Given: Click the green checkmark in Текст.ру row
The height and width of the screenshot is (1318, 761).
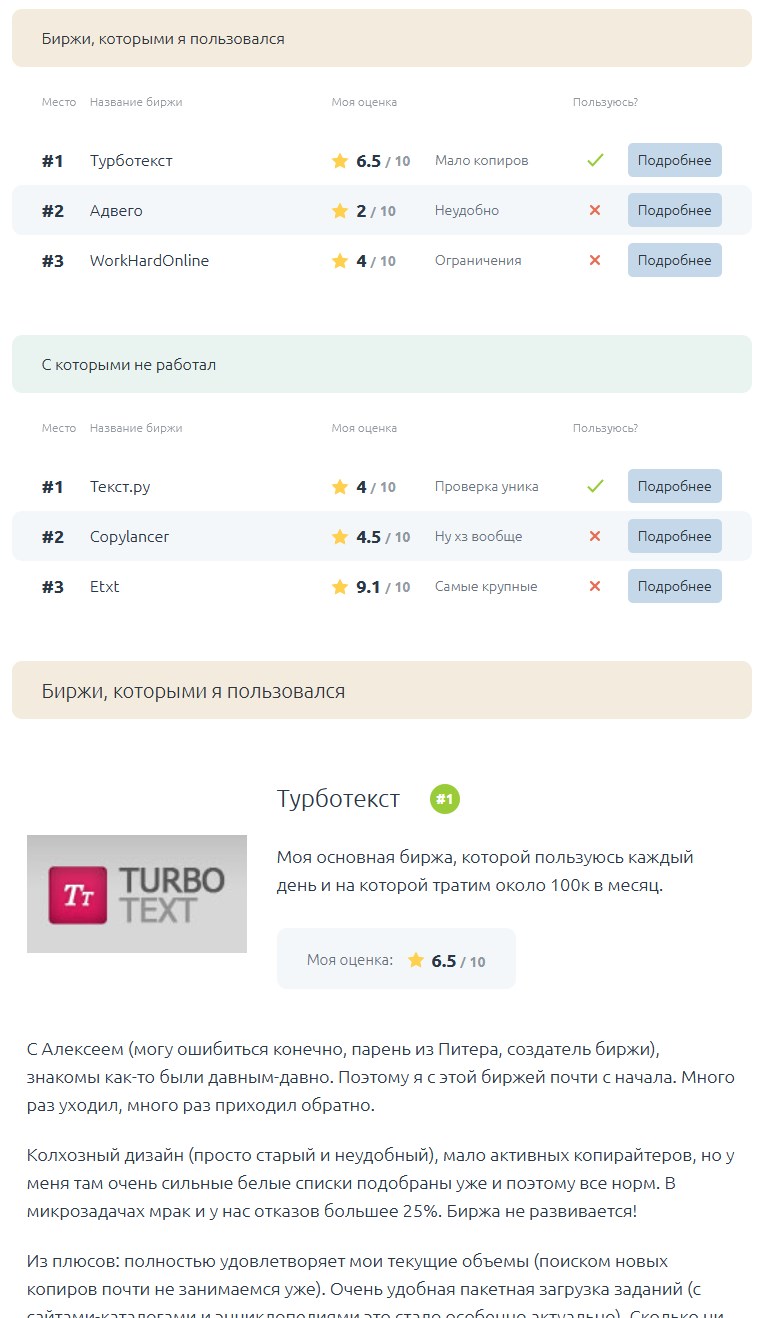Looking at the screenshot, I should point(595,486).
